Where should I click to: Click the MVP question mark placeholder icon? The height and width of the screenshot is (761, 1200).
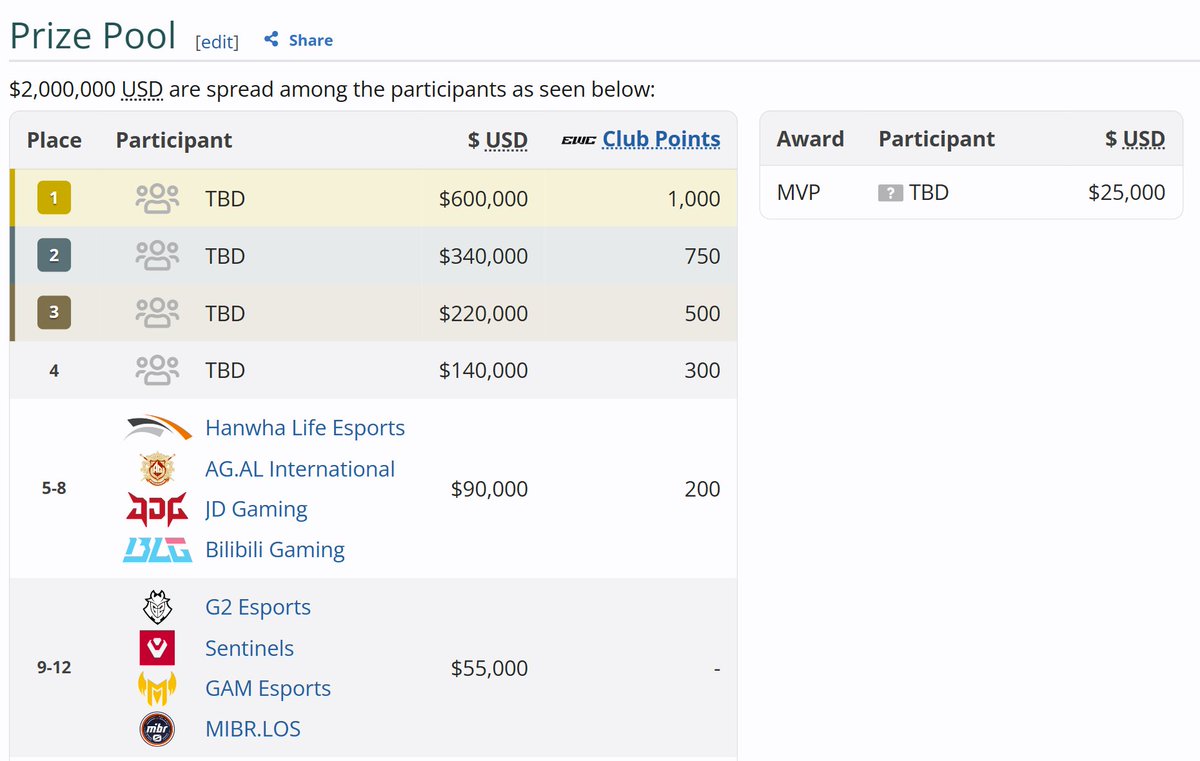point(890,193)
